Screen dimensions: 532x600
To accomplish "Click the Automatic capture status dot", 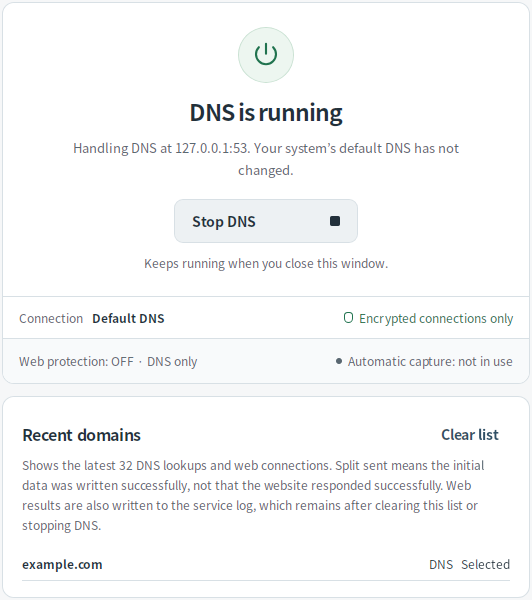I will coord(339,361).
